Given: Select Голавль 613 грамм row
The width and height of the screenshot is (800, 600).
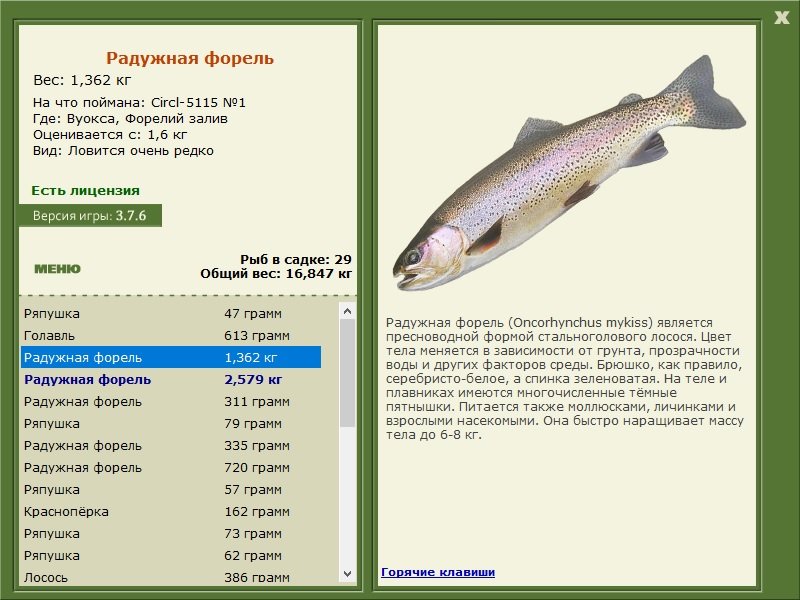Looking at the screenshot, I should [x=171, y=335].
